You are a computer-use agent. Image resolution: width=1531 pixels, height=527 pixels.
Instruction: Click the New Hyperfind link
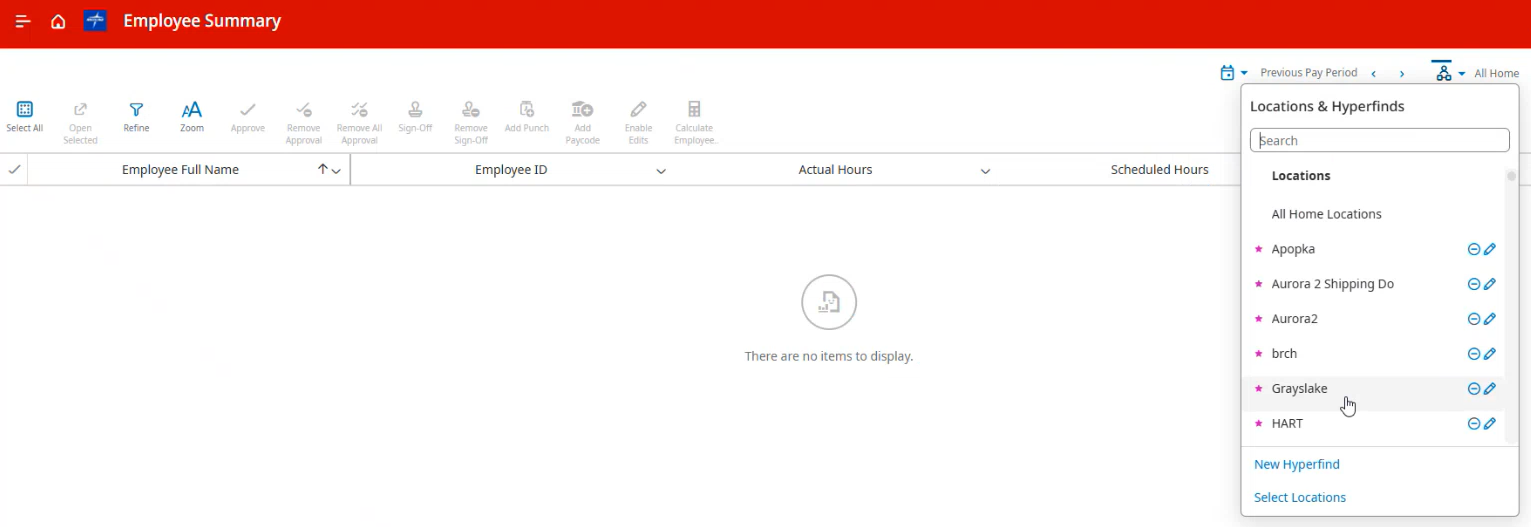(x=1296, y=464)
